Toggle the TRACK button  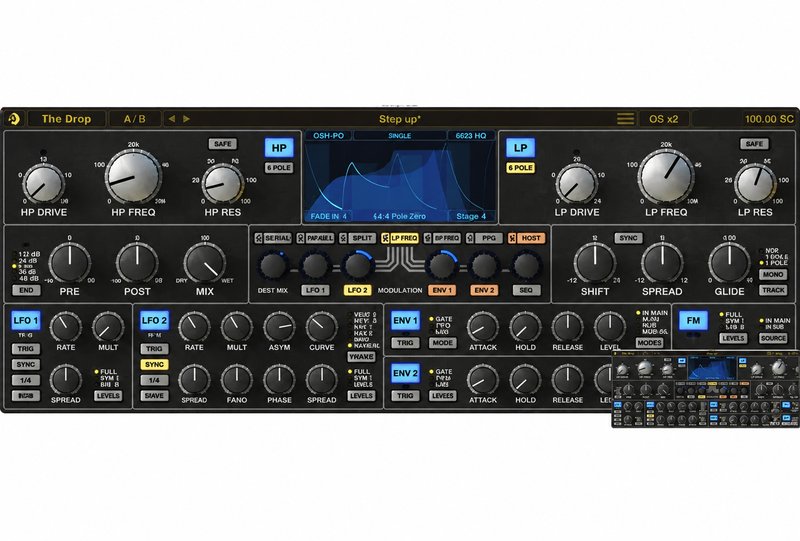pyautogui.click(x=773, y=290)
